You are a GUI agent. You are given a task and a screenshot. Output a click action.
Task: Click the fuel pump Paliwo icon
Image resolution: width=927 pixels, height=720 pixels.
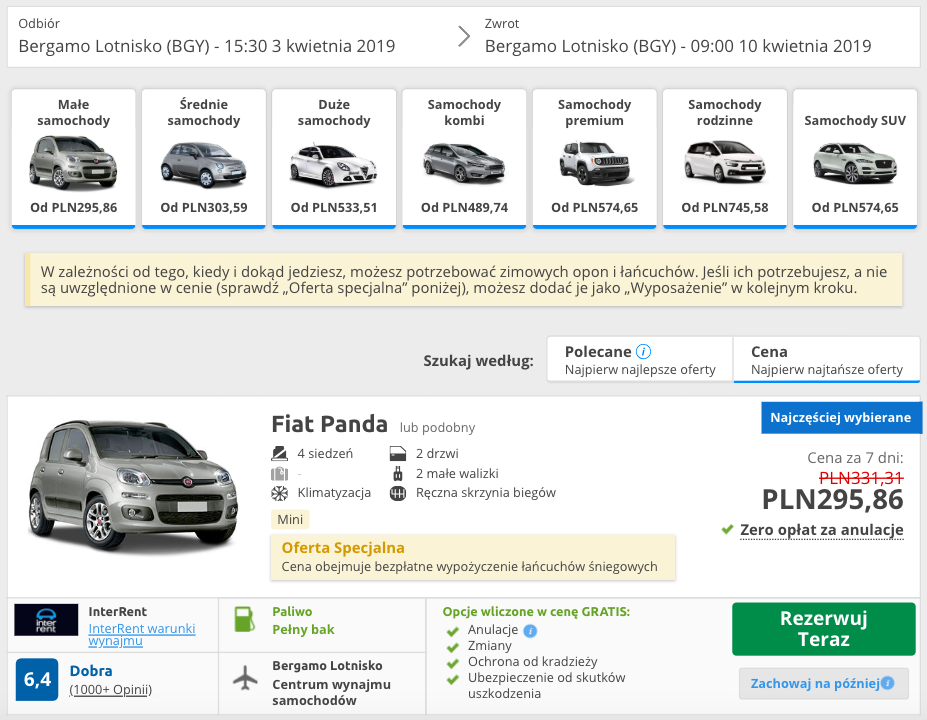click(x=244, y=620)
